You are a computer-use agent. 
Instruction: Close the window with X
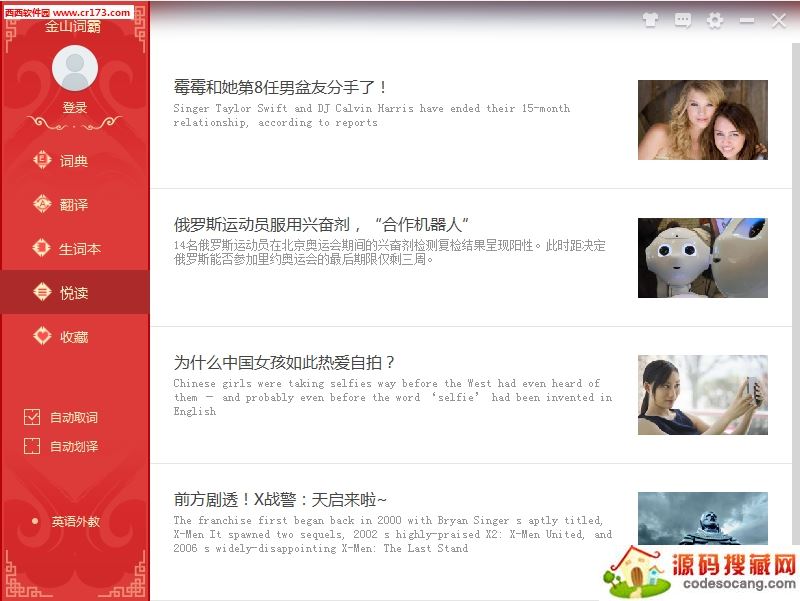pos(779,20)
